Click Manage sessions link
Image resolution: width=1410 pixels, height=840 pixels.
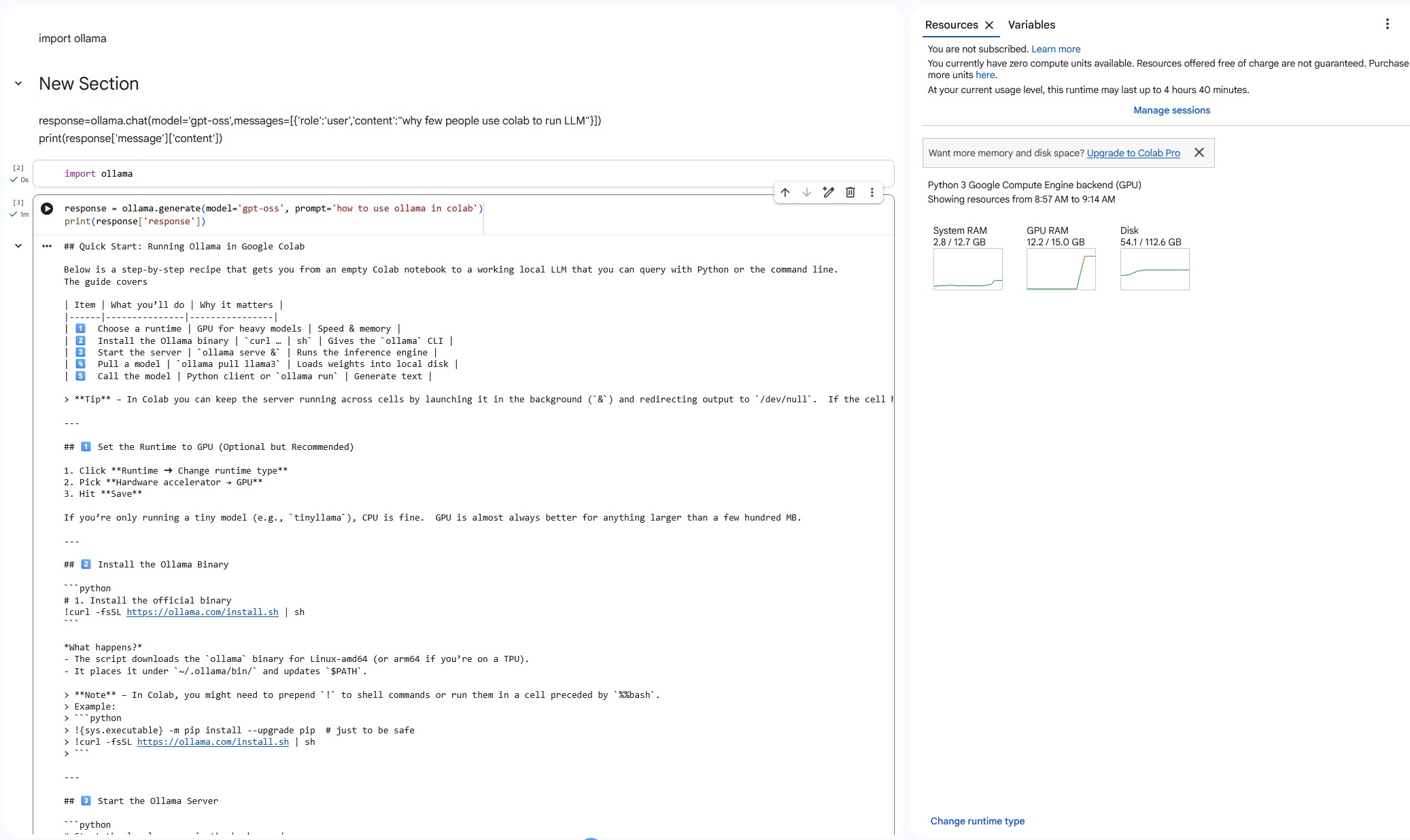[x=1171, y=110]
